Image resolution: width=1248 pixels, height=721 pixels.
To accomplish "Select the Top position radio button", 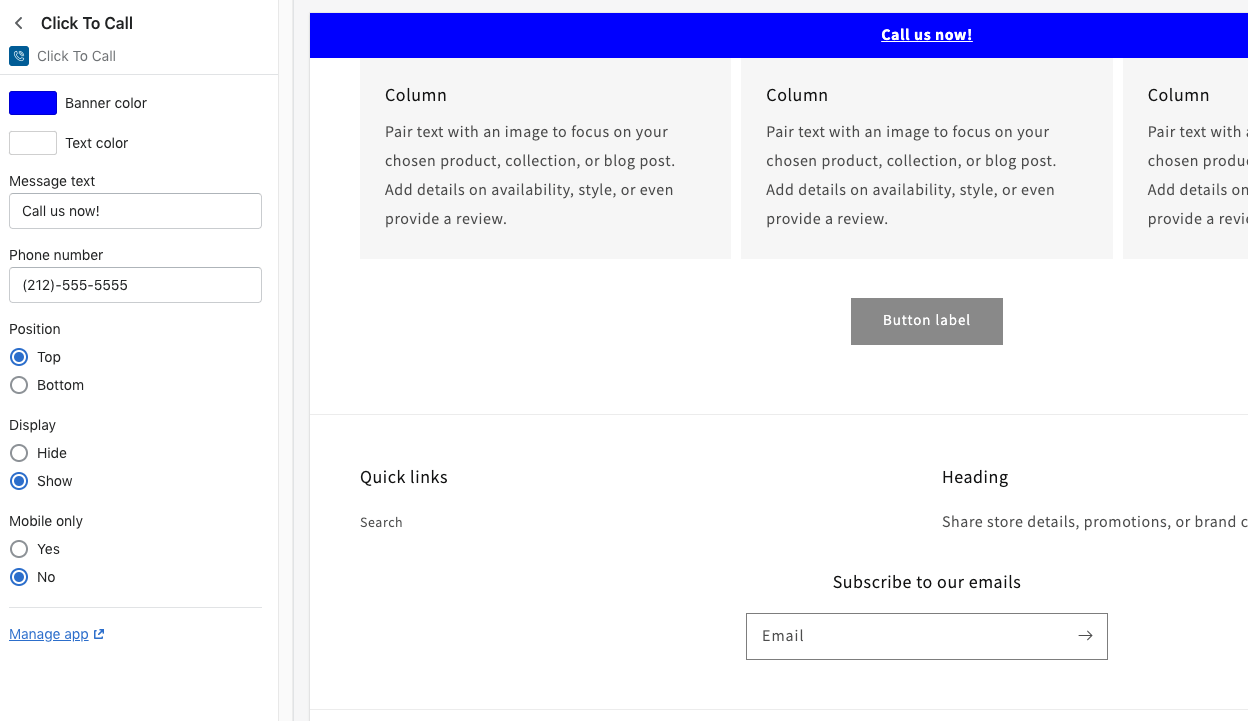I will tap(18, 357).
